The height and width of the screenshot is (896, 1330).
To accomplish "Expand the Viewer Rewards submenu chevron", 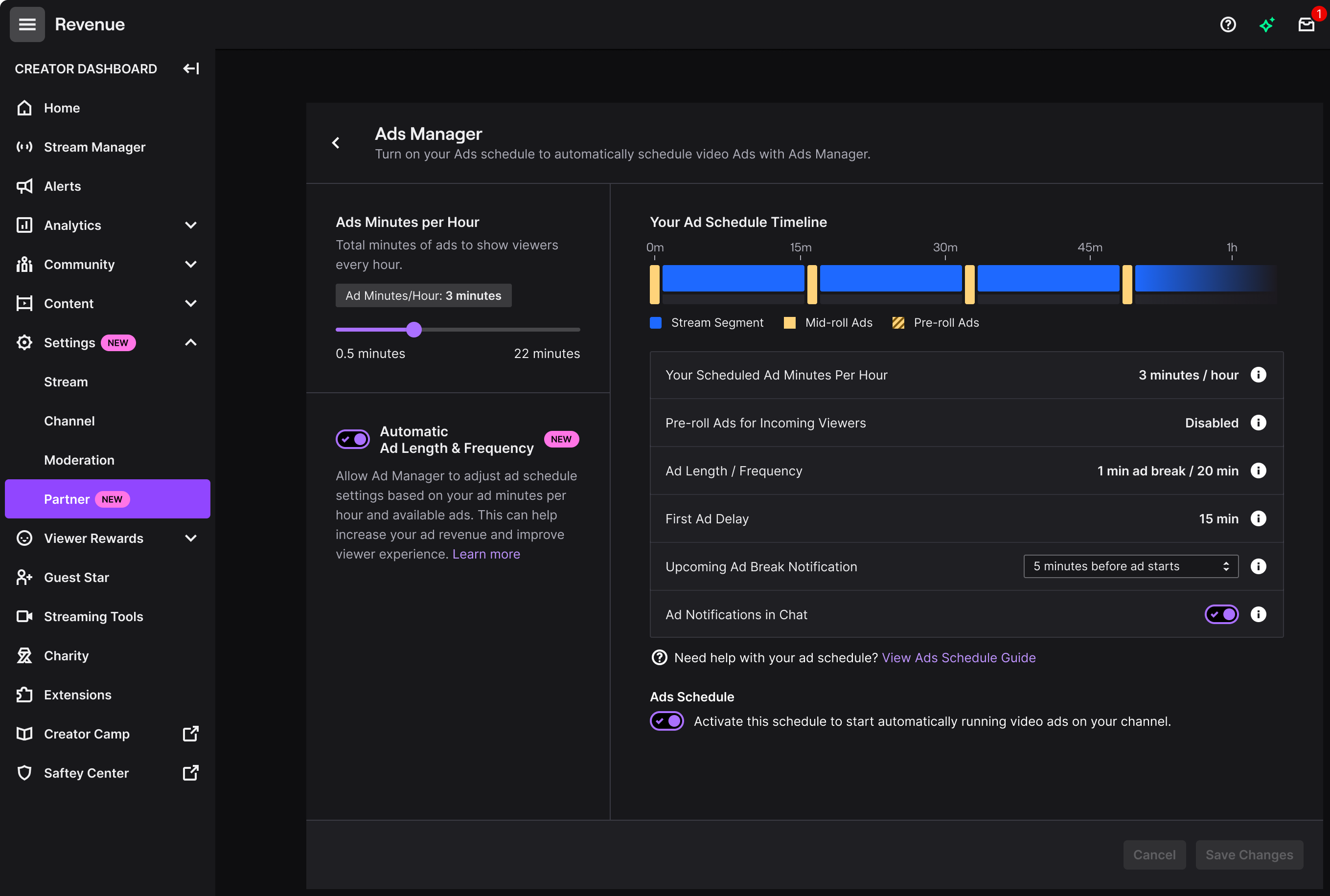I will pyautogui.click(x=191, y=538).
